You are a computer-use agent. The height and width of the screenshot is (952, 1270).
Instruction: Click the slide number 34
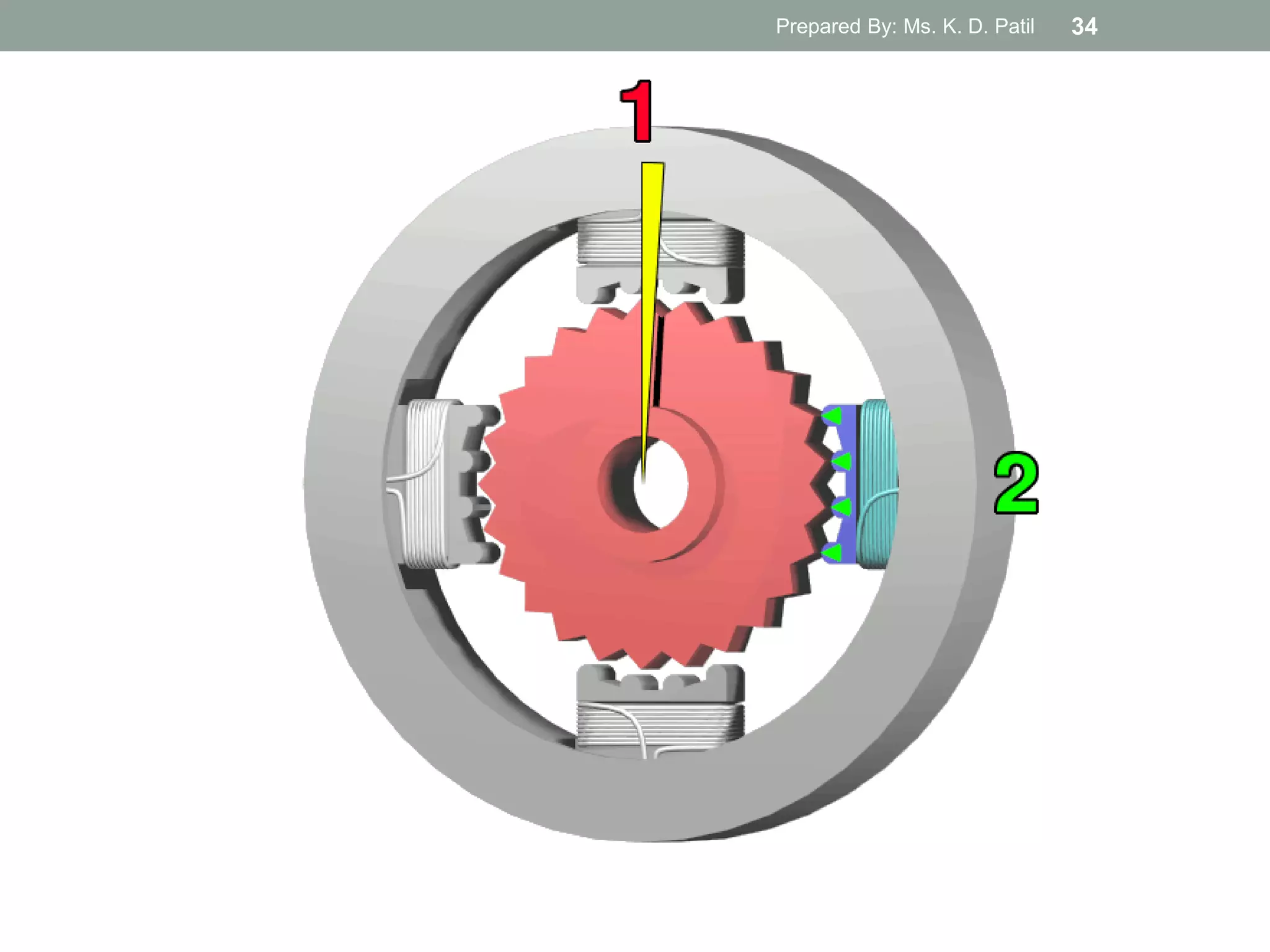pyautogui.click(x=1084, y=26)
